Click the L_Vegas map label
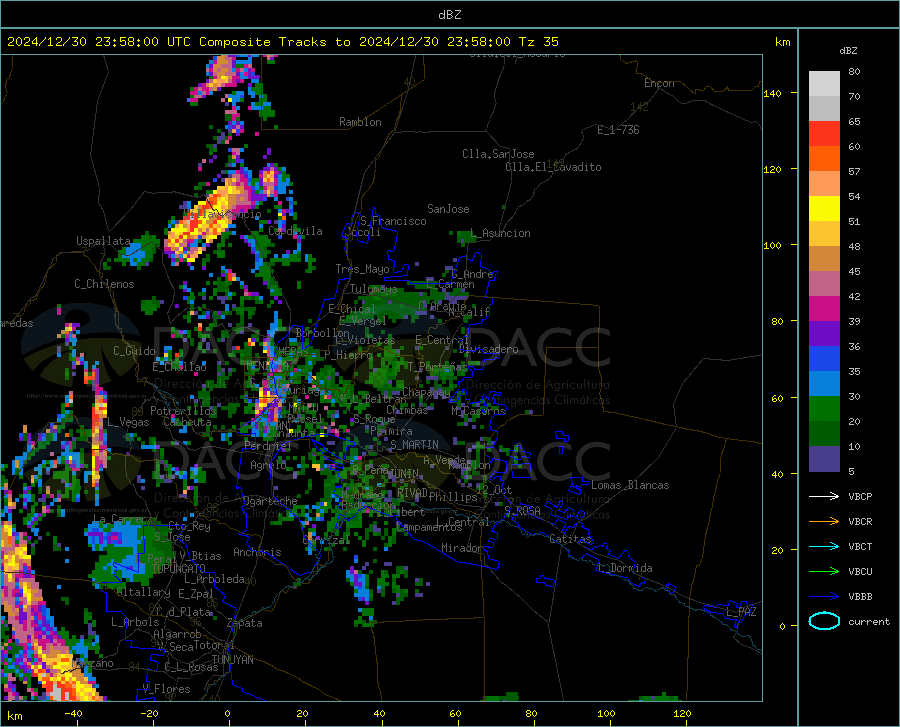Viewport: 900px width, 727px height. pos(128,422)
